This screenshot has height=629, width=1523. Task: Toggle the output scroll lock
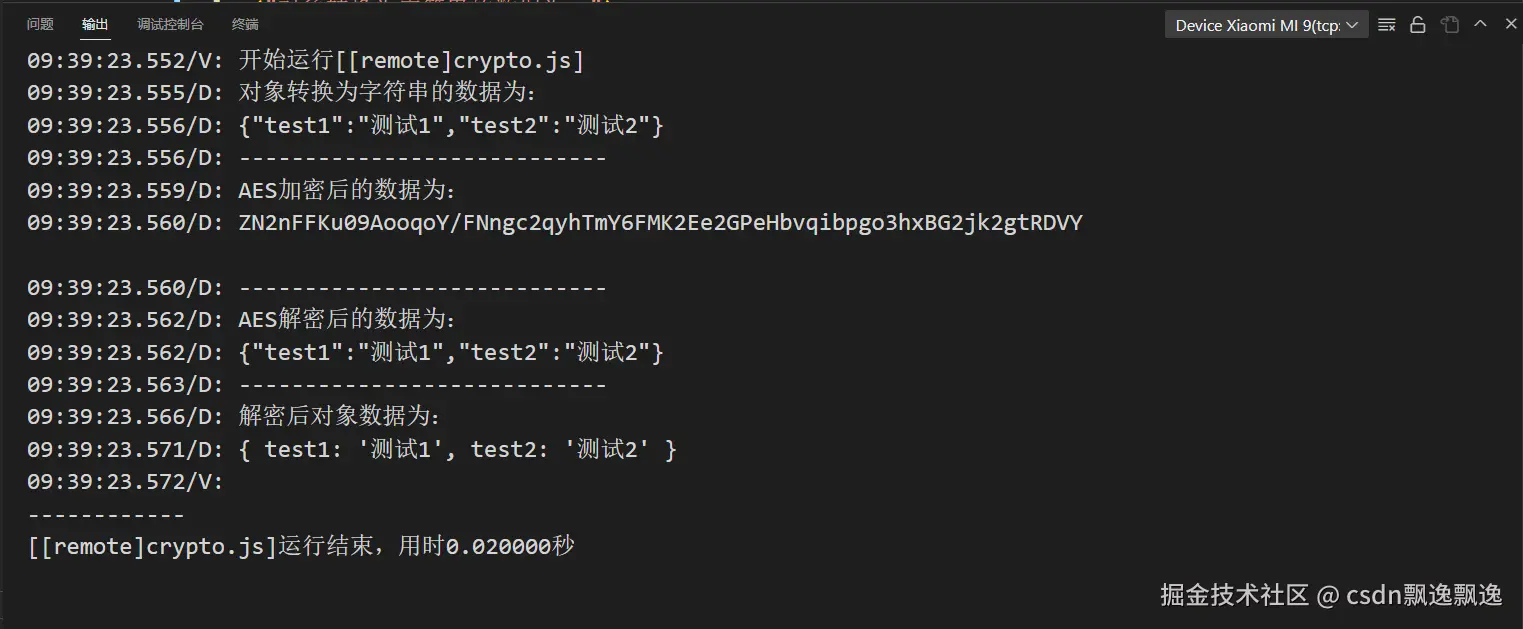click(x=1417, y=25)
